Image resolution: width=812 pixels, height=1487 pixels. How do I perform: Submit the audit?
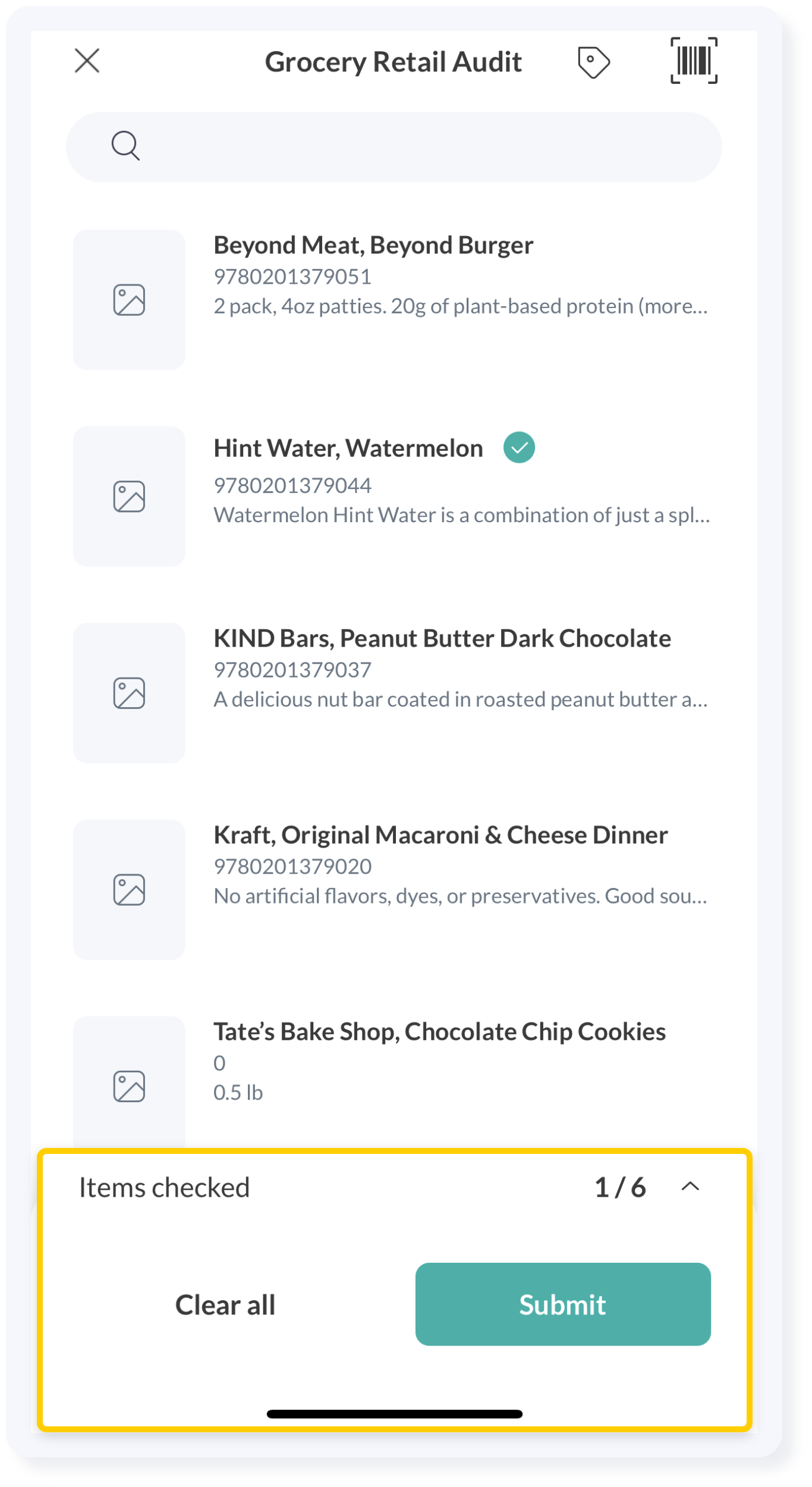562,1304
